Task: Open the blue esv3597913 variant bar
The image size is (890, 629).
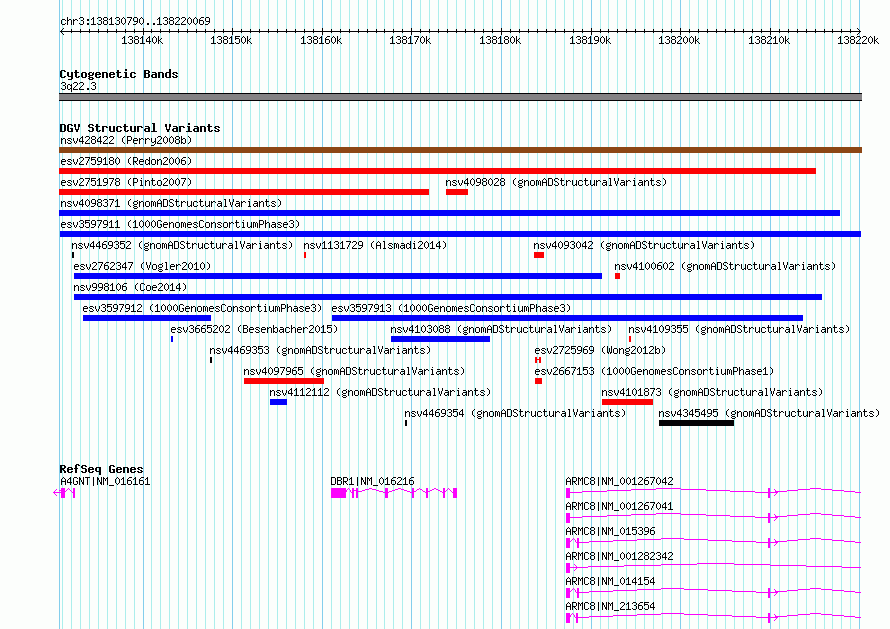Action: click(568, 318)
